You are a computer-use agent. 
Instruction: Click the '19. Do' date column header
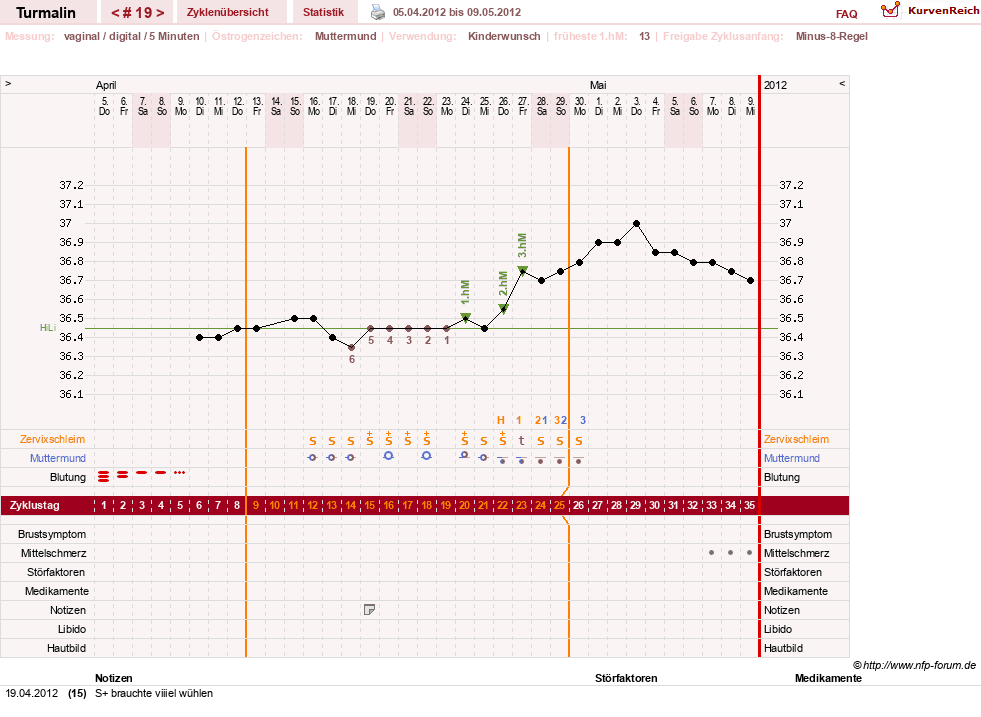[x=370, y=106]
